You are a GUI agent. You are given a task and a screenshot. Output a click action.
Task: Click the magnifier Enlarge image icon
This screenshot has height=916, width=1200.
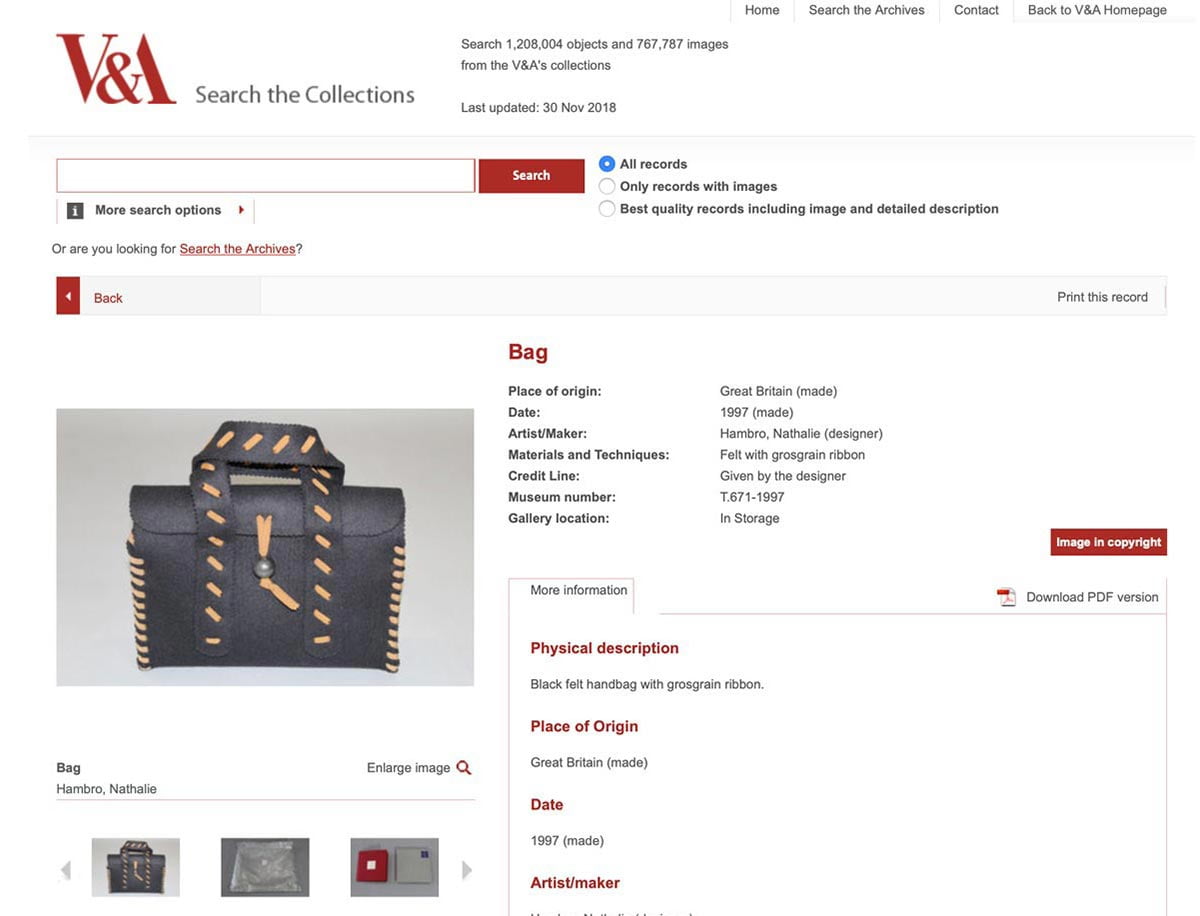464,768
